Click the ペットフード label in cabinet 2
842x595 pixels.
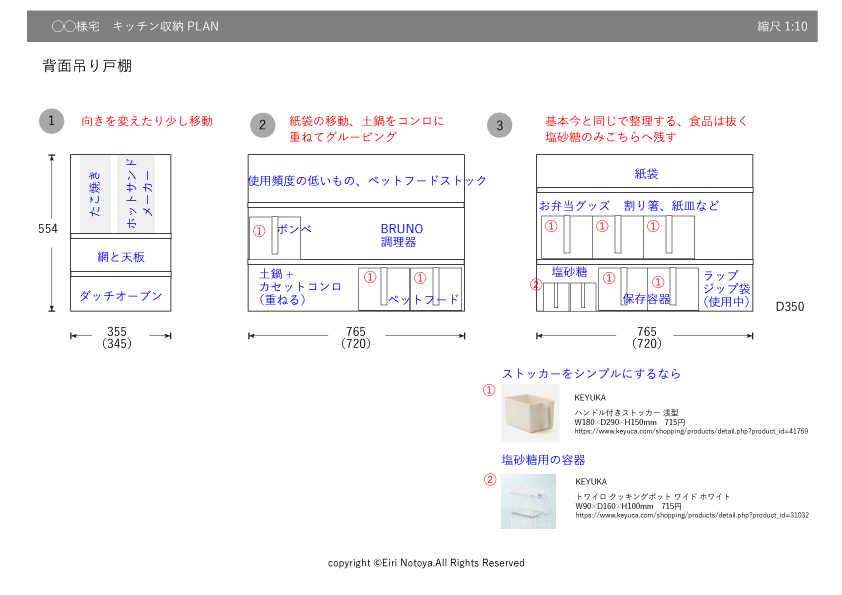[424, 299]
